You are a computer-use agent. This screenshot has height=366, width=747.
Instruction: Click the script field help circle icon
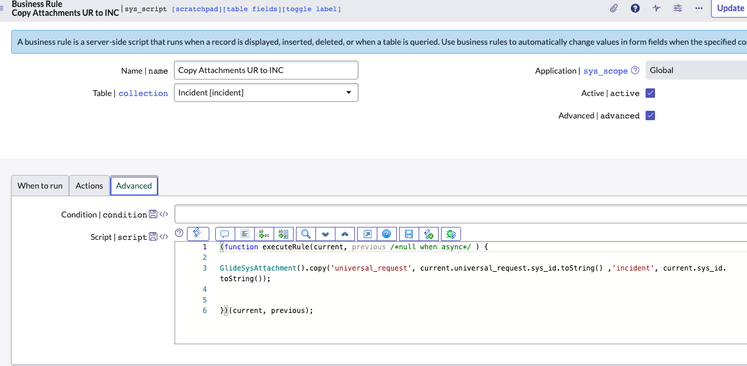[179, 233]
